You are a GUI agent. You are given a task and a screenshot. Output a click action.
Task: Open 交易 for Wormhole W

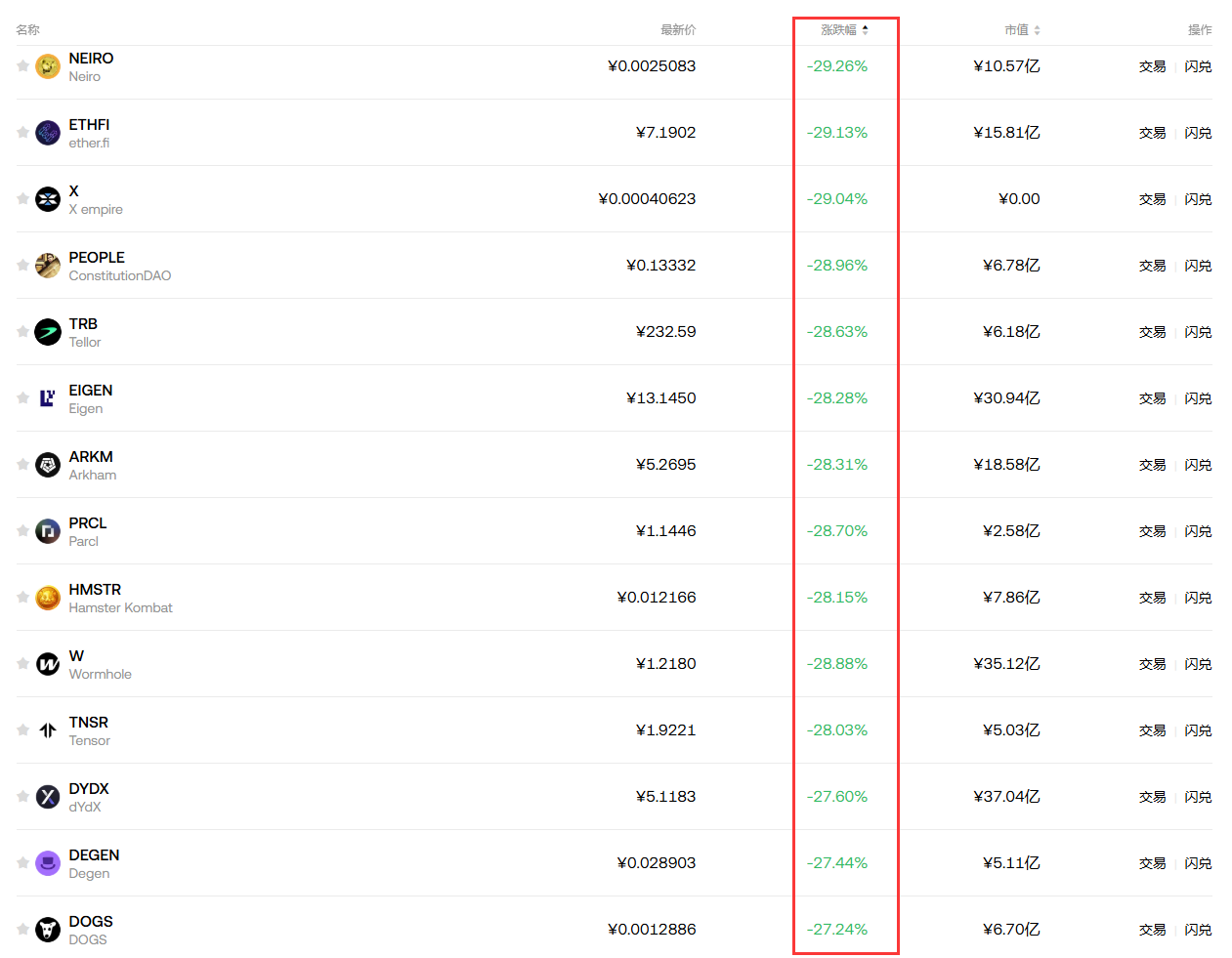click(1152, 664)
